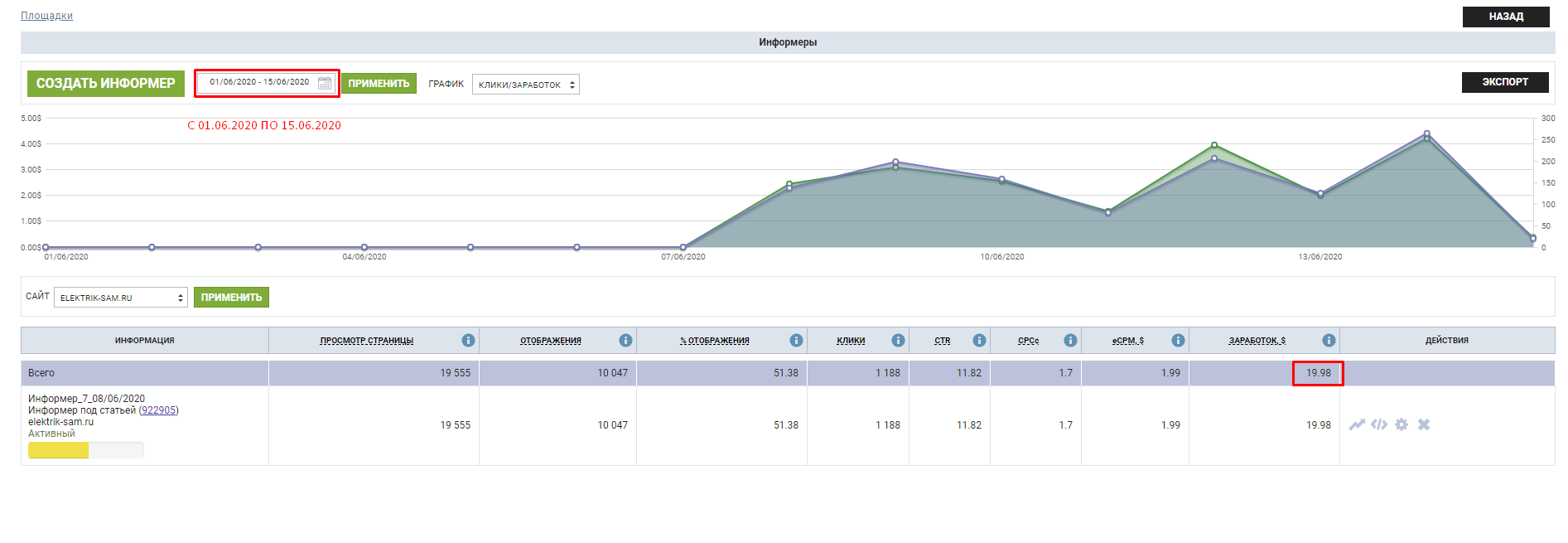The height and width of the screenshot is (543, 1568).
Task: Open the calendar icon in date range field
Action: 325,83
